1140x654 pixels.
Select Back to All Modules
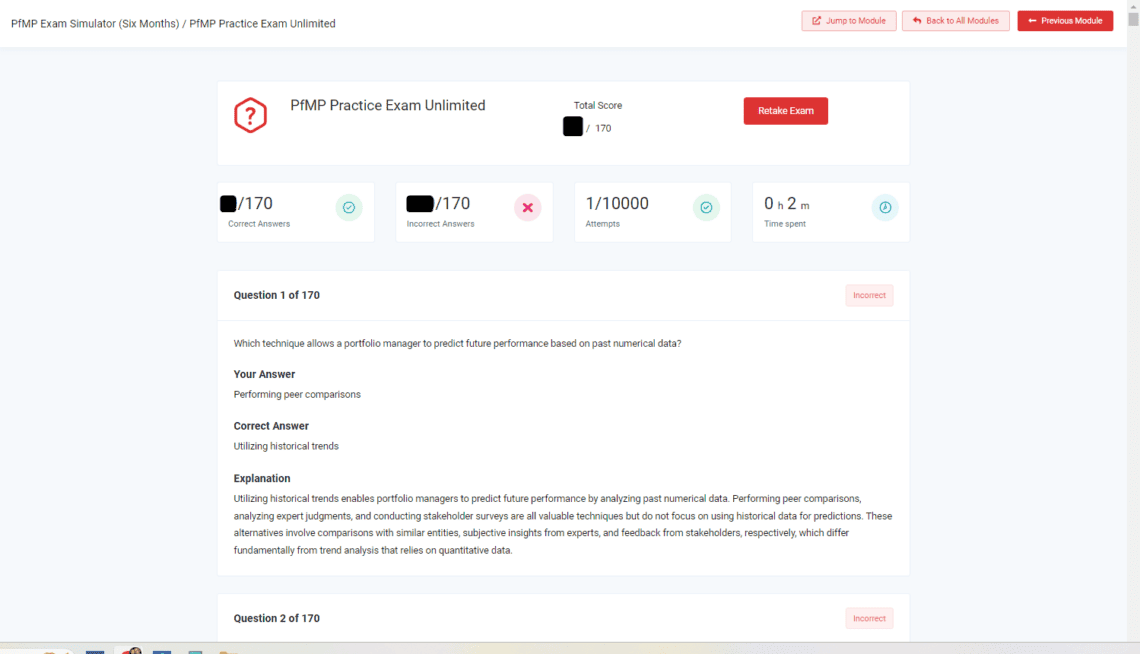tap(955, 20)
